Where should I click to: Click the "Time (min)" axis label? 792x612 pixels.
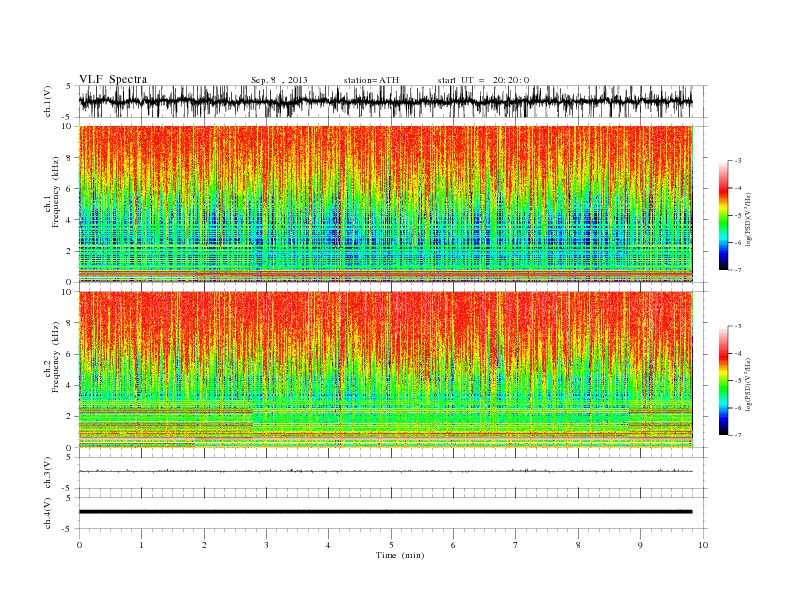tap(400, 555)
